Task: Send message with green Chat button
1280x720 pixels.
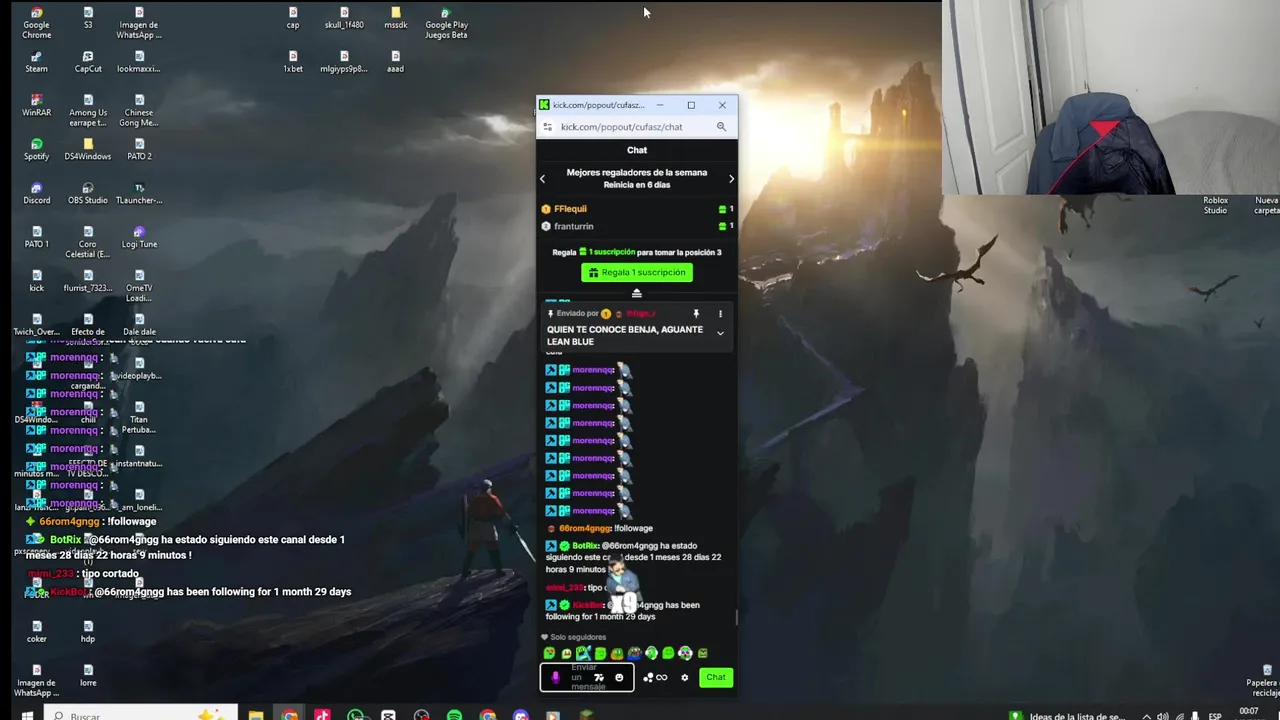Action: (716, 677)
